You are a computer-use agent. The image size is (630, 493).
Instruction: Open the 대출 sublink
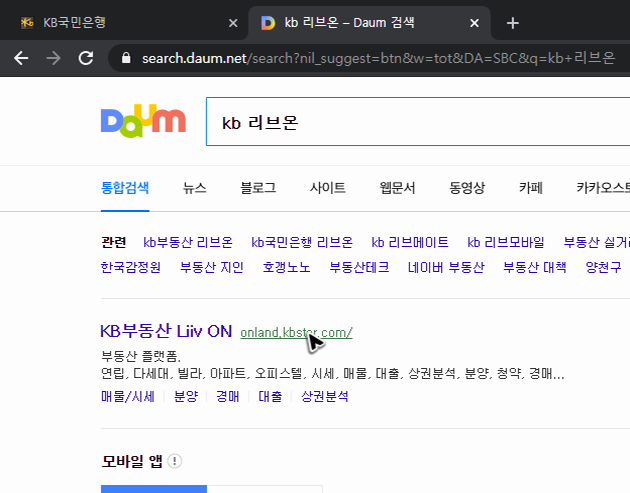point(270,397)
